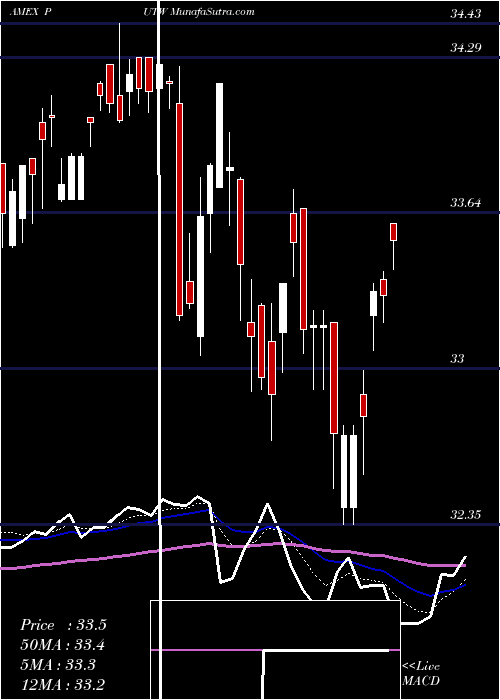Click the last red candlestick near 33.64
The image size is (500, 700).
(393, 232)
